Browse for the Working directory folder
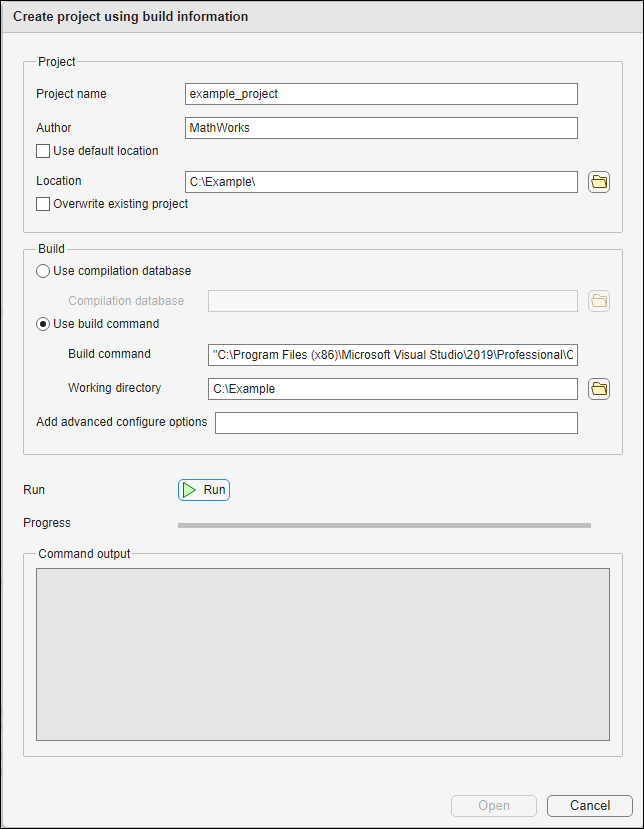 pyautogui.click(x=599, y=389)
